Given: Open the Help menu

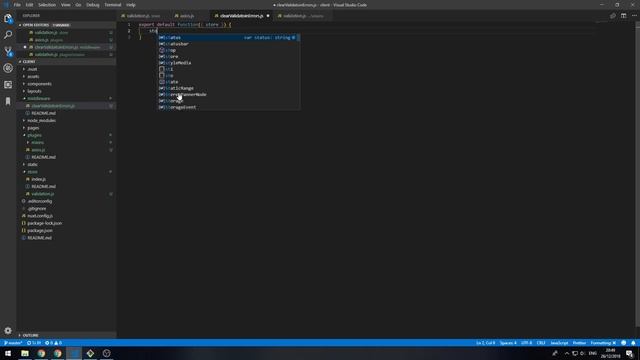Looking at the screenshot, I should [131, 5].
